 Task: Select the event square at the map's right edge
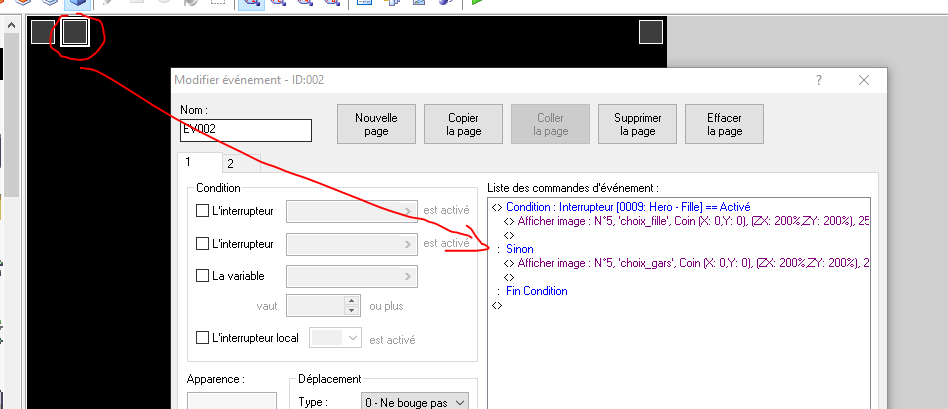pyautogui.click(x=651, y=32)
